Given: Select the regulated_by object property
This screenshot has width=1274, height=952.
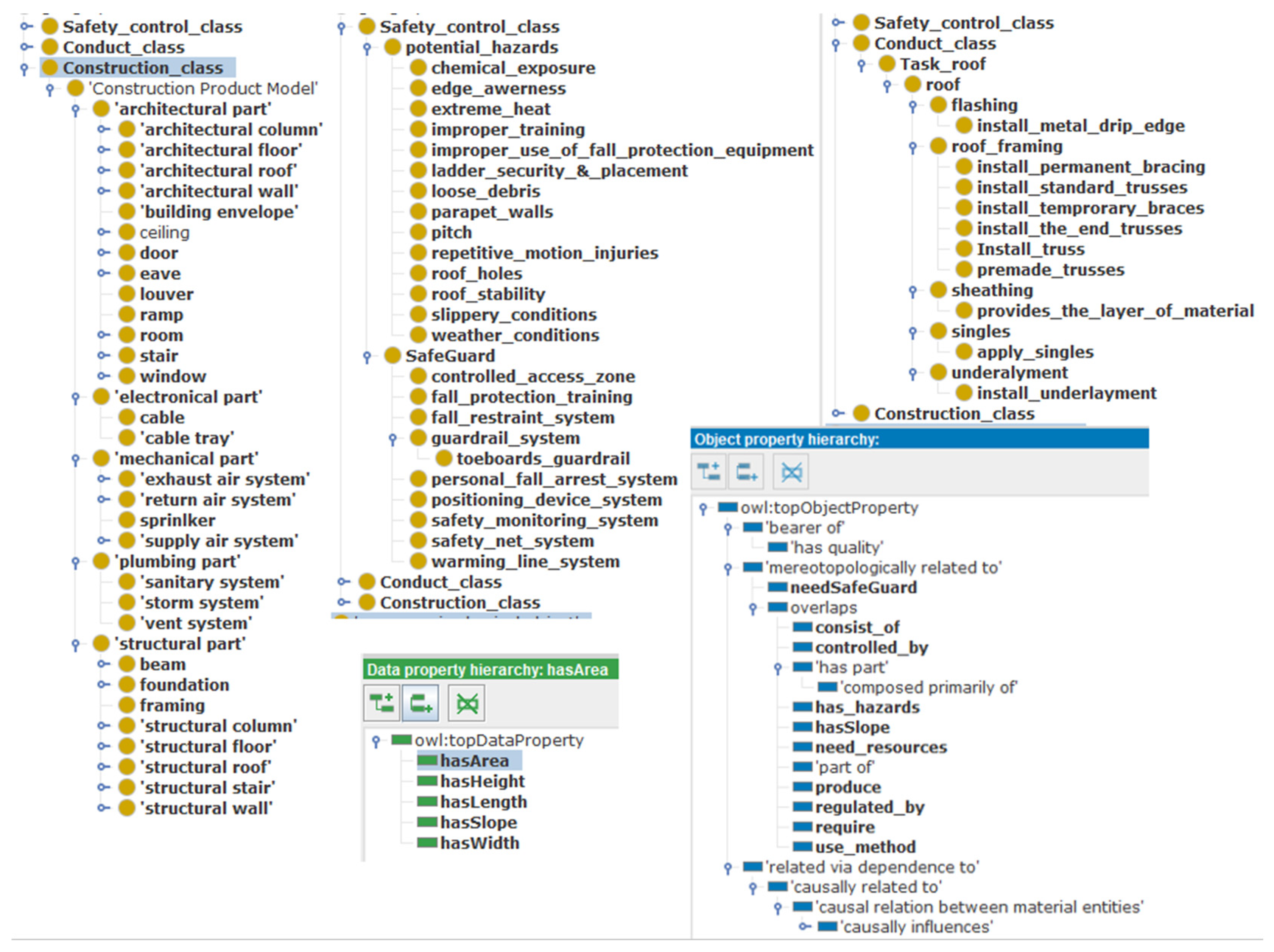Looking at the screenshot, I should (x=869, y=807).
